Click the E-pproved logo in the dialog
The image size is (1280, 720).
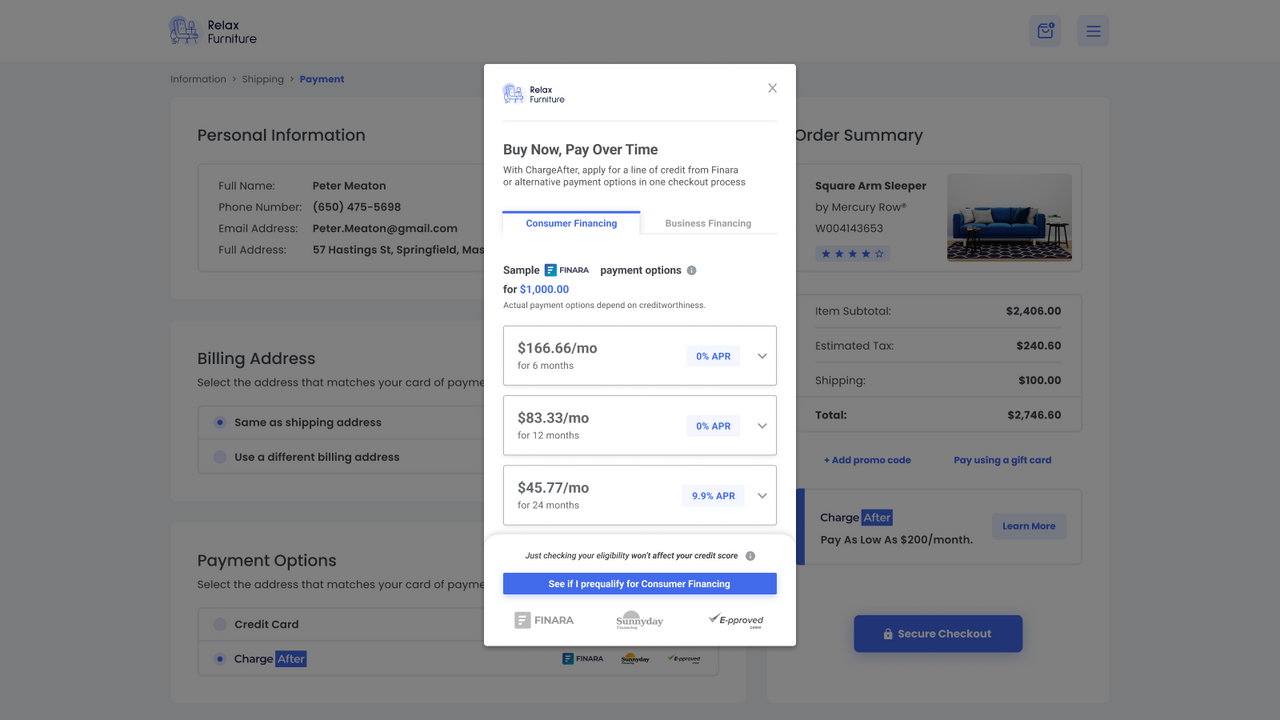[736, 620]
